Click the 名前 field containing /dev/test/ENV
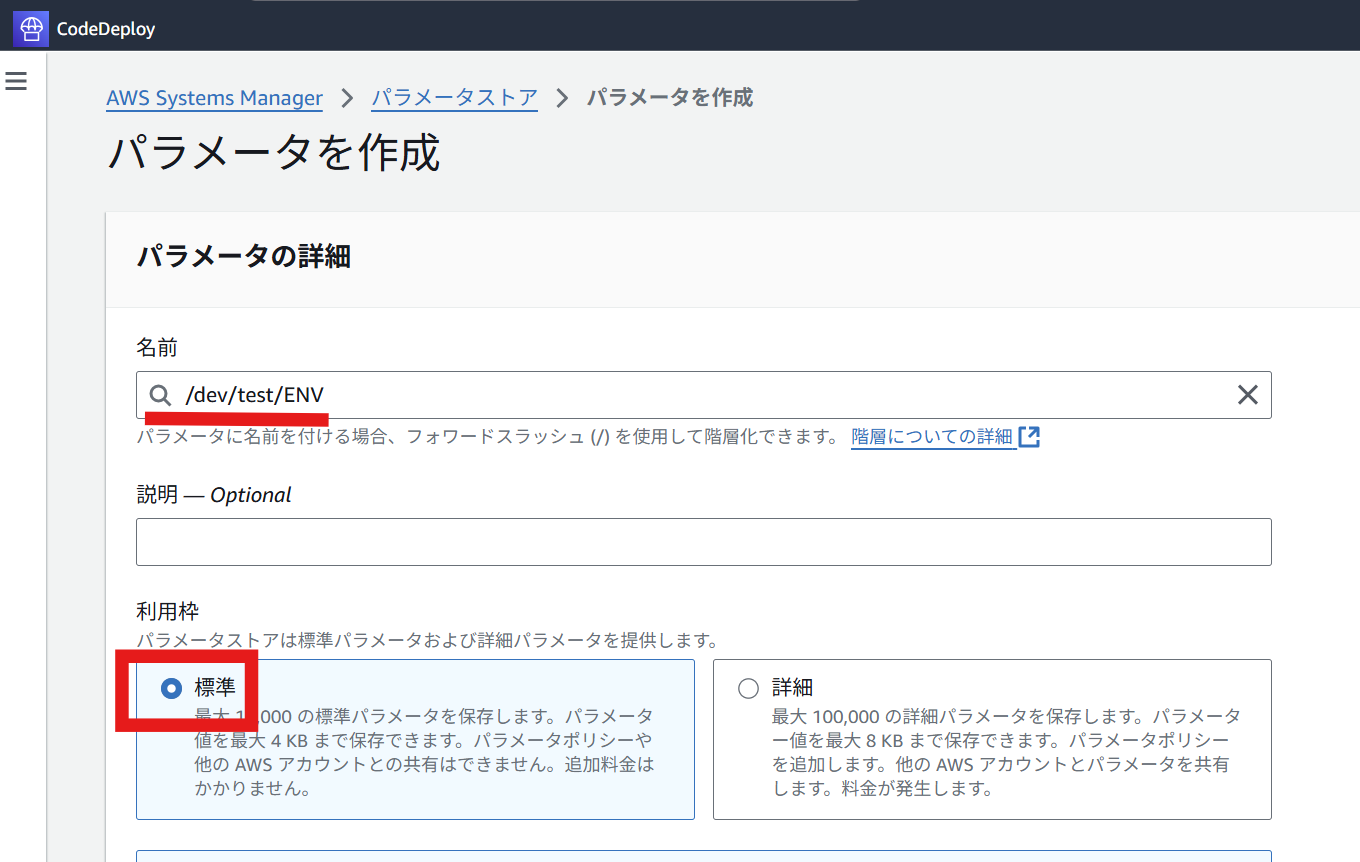The image size is (1360, 862). coord(704,395)
